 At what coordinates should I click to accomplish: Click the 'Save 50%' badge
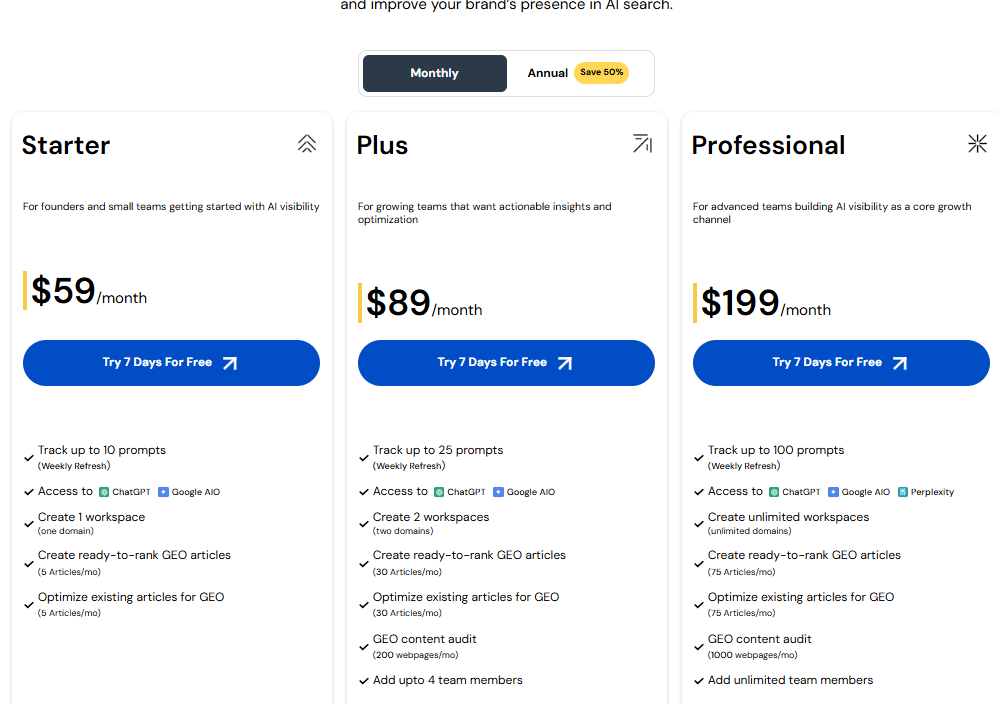pos(601,72)
